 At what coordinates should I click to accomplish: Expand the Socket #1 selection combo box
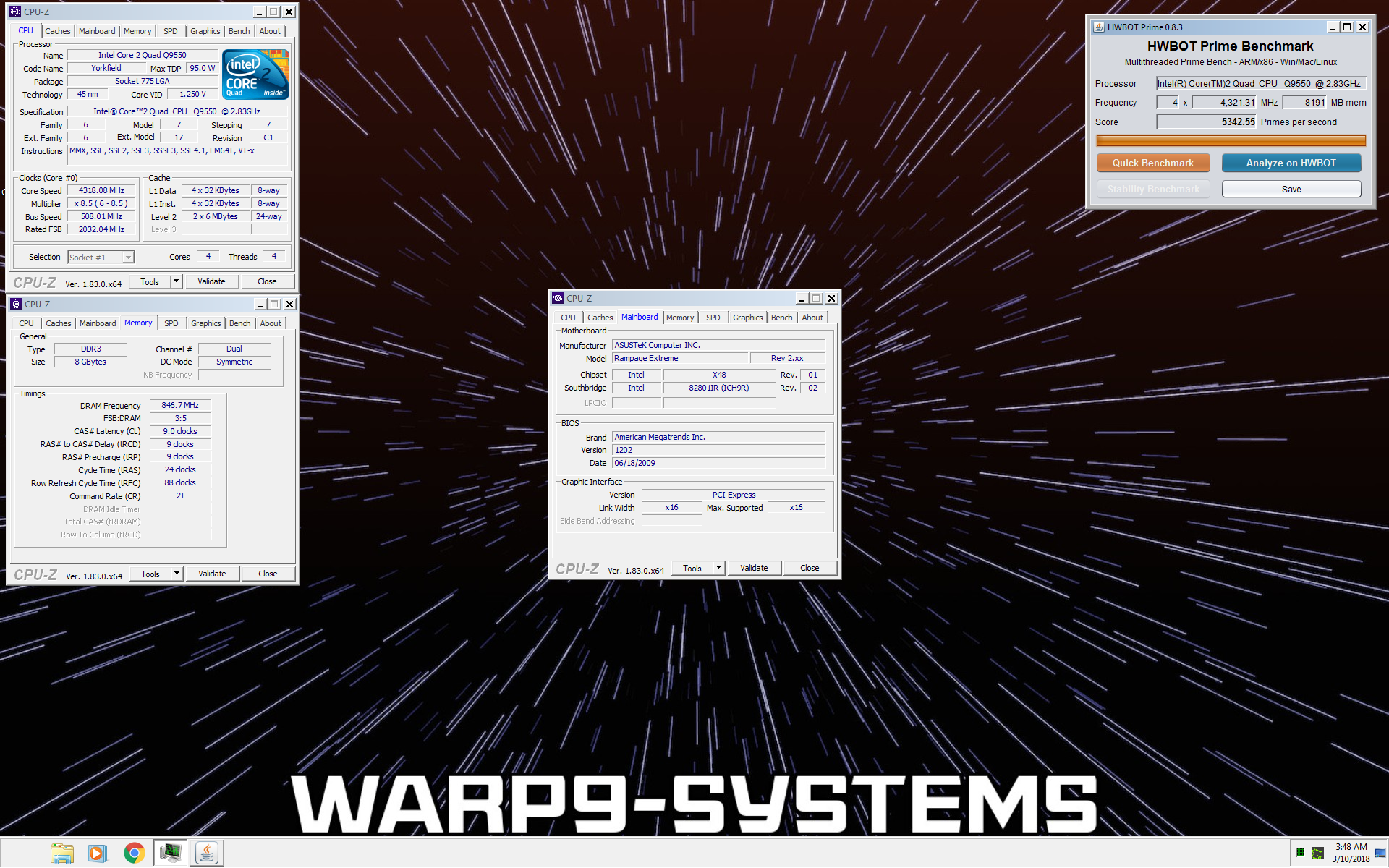101,257
